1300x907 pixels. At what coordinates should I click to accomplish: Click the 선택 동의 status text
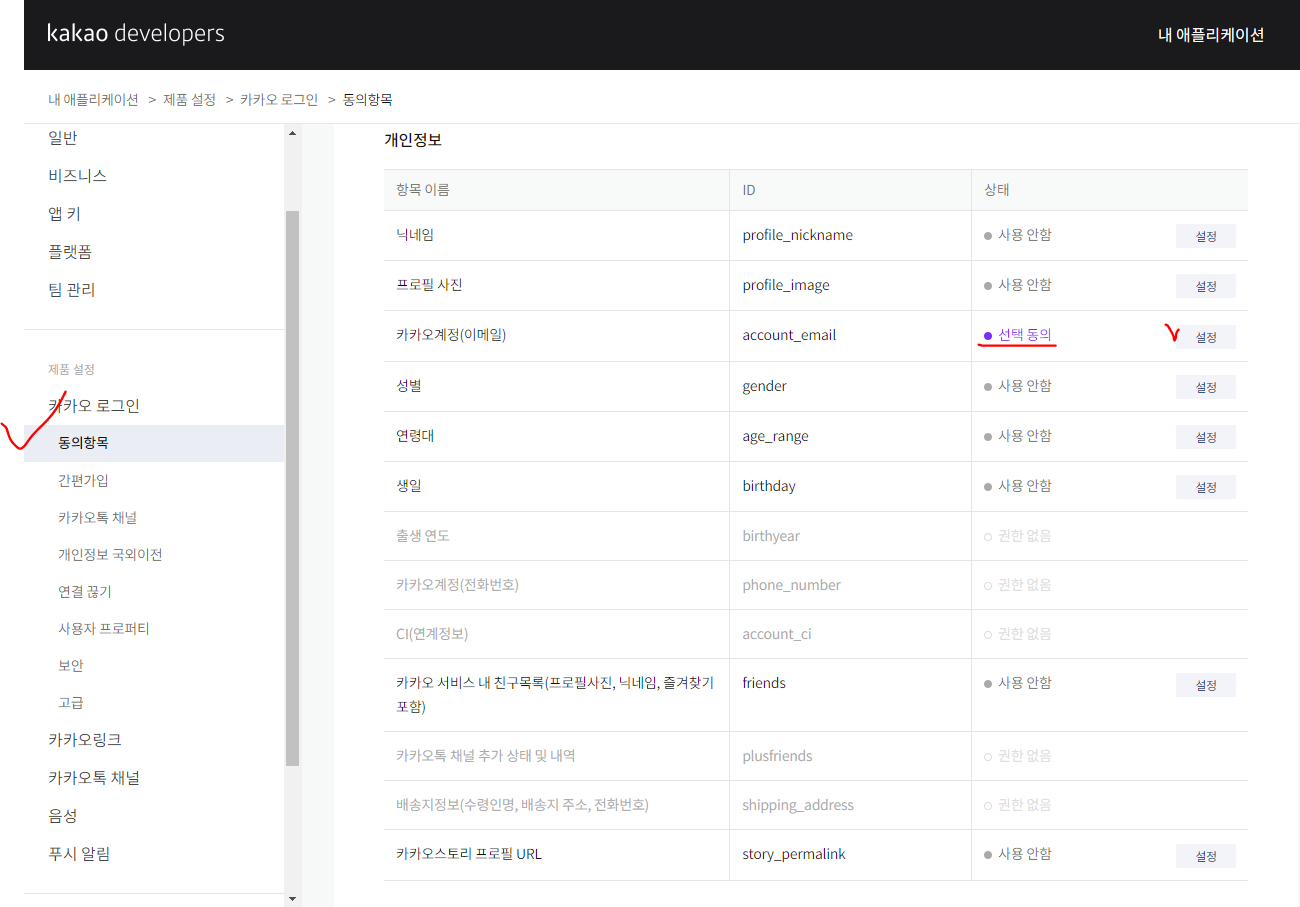coord(1025,335)
